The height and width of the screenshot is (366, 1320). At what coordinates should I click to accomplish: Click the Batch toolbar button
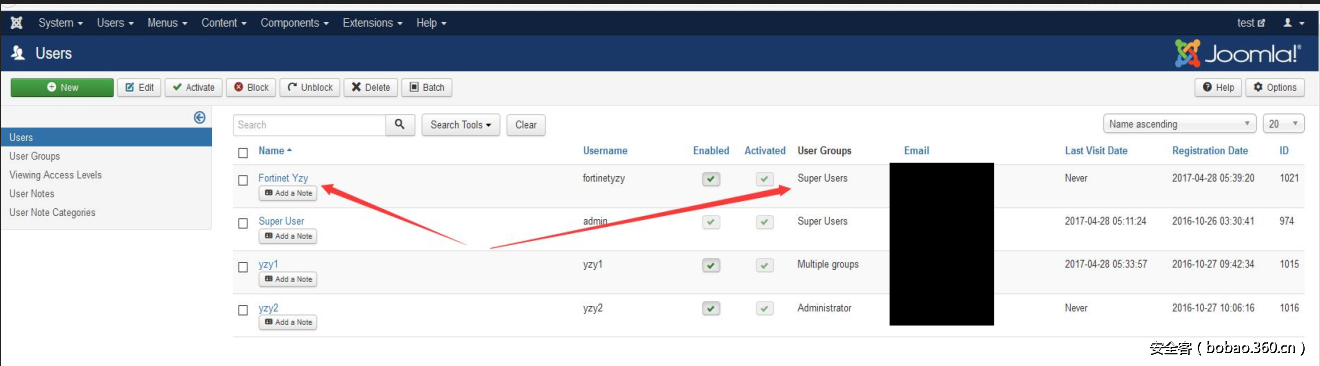pyautogui.click(x=427, y=87)
